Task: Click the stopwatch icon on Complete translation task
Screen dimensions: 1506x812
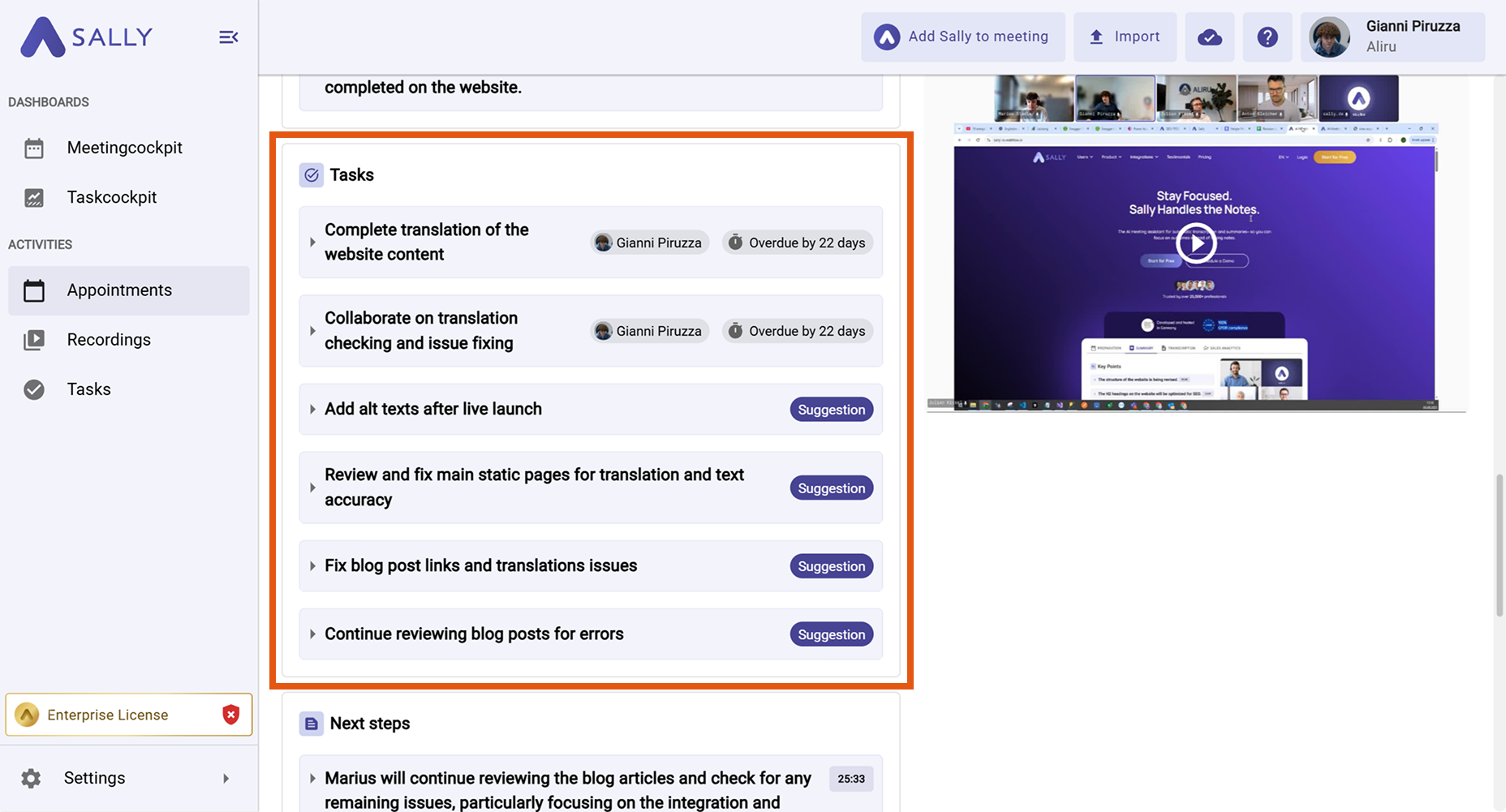Action: click(x=735, y=243)
